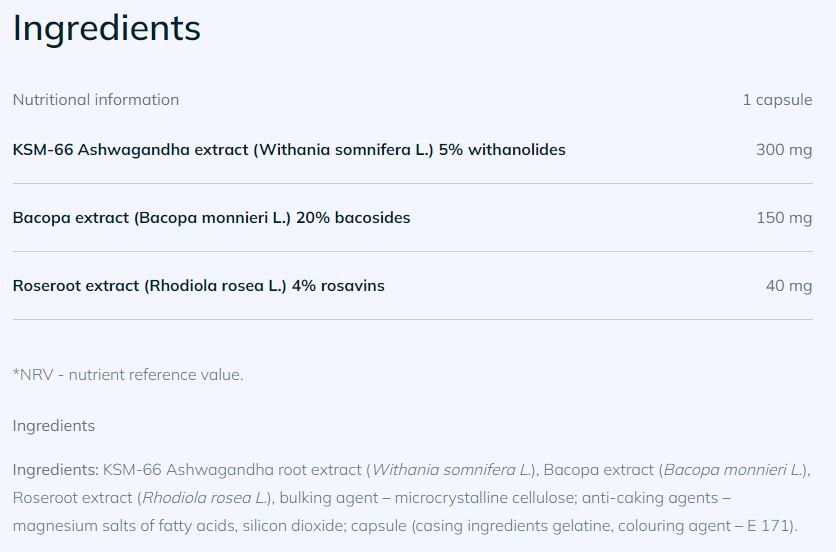This screenshot has height=552, width=836.
Task: Select the KSM-66 Ashwagandha extract row title
Action: point(289,150)
